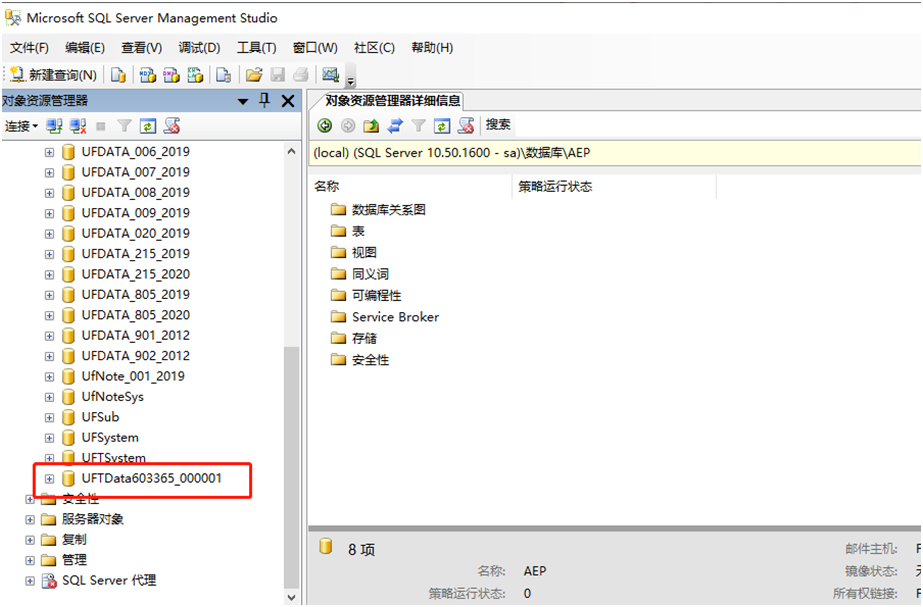The image size is (923, 607).
Task: Expand the UFTData603365_000001 database node
Action: pyautogui.click(x=49, y=479)
